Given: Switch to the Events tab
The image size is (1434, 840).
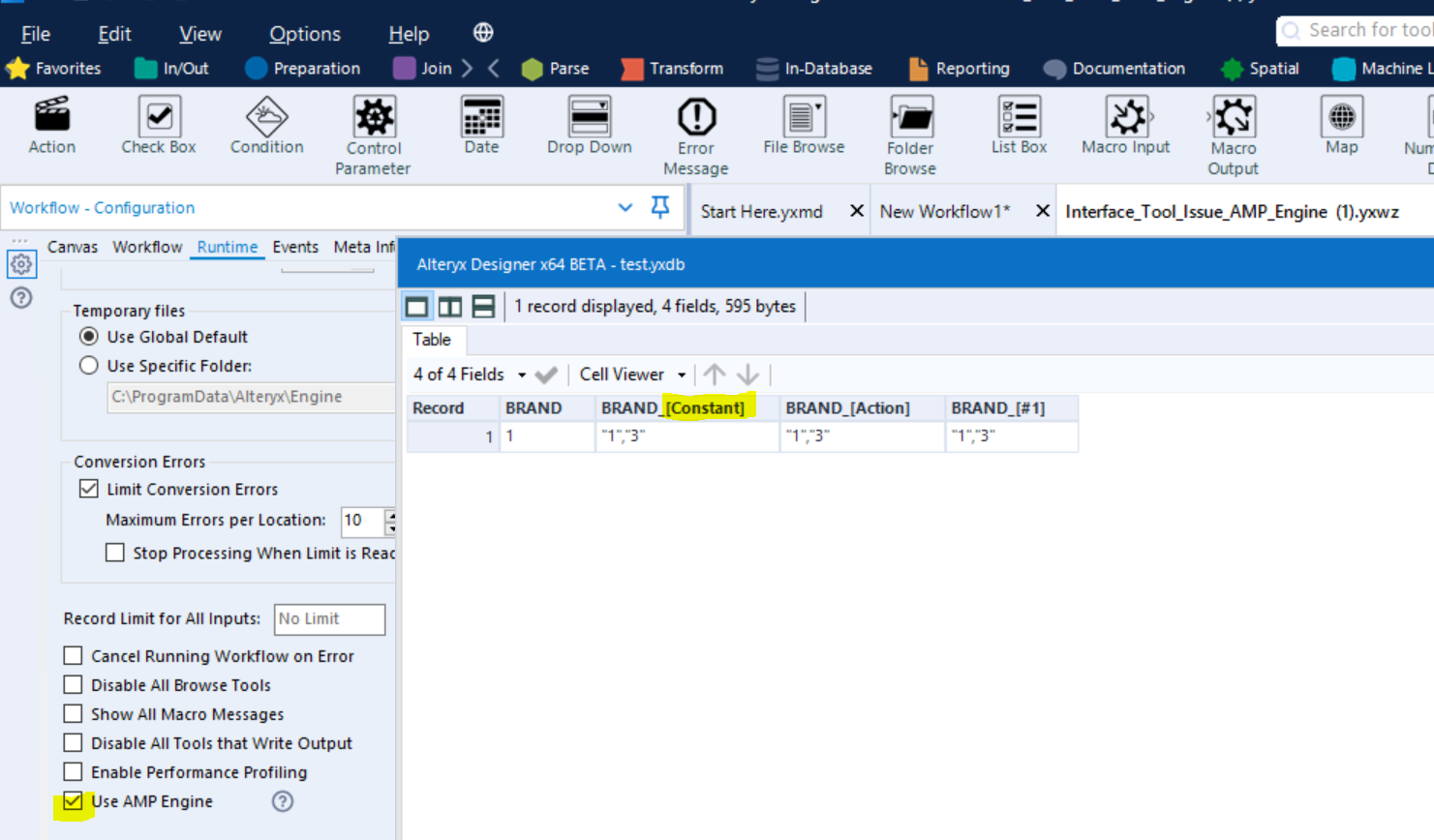Looking at the screenshot, I should tap(295, 247).
